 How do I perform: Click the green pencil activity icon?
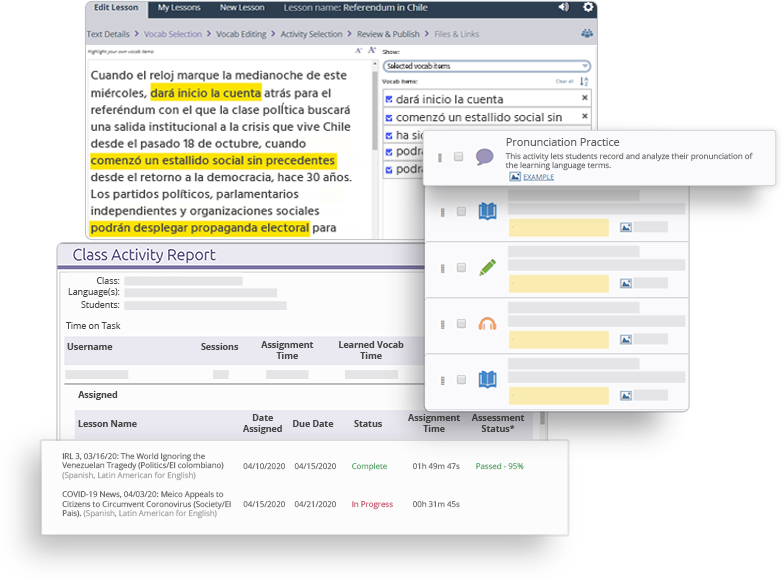tap(487, 268)
